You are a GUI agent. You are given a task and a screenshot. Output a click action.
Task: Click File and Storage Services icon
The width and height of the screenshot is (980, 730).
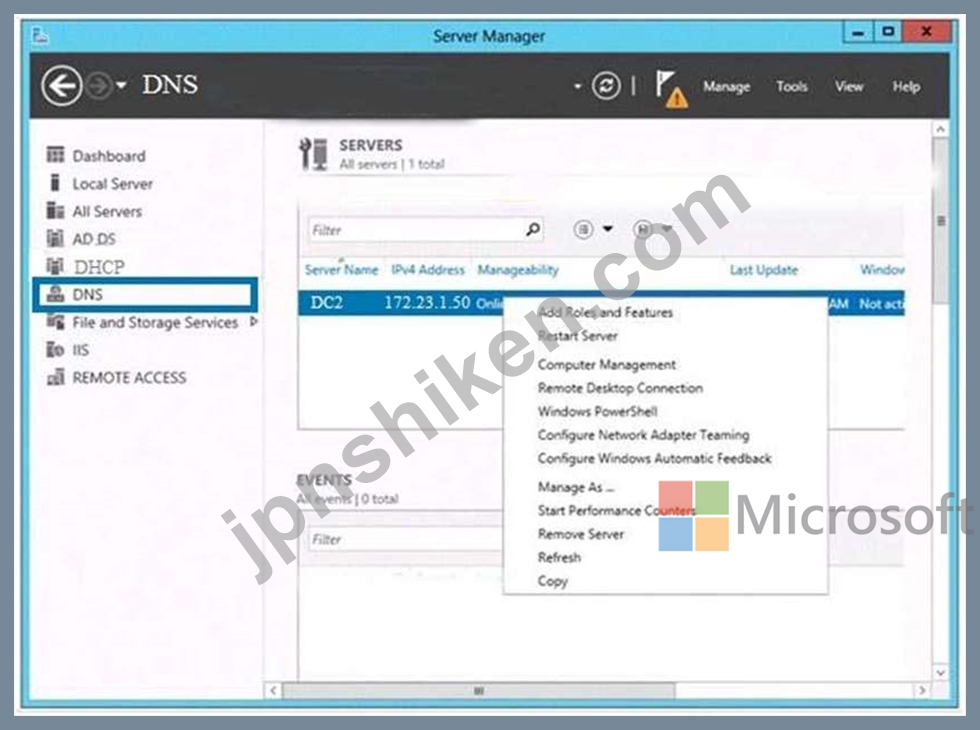click(x=55, y=322)
